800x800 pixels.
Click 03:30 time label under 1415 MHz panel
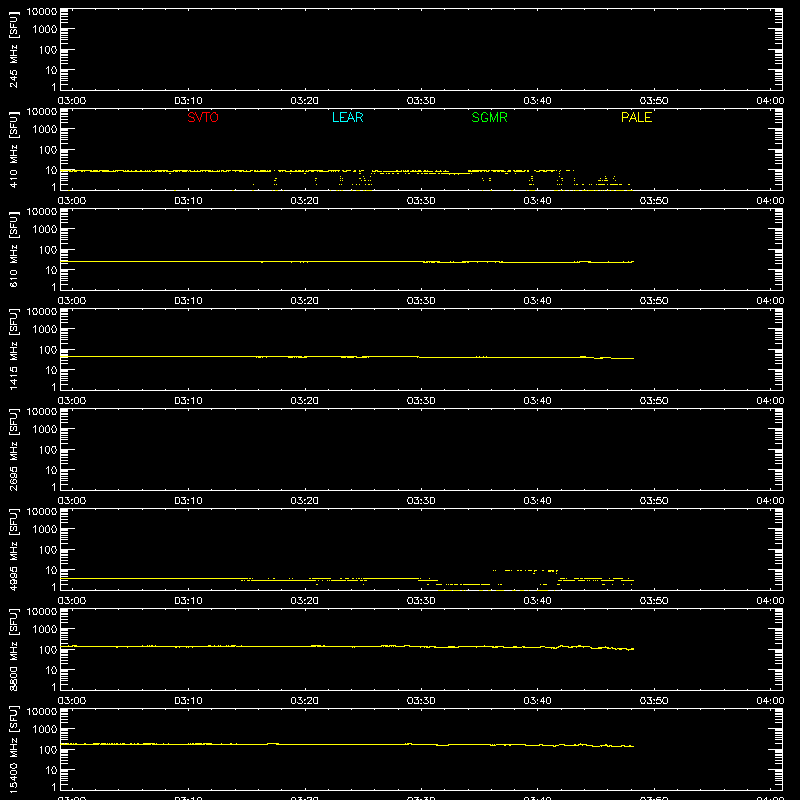[421, 401]
